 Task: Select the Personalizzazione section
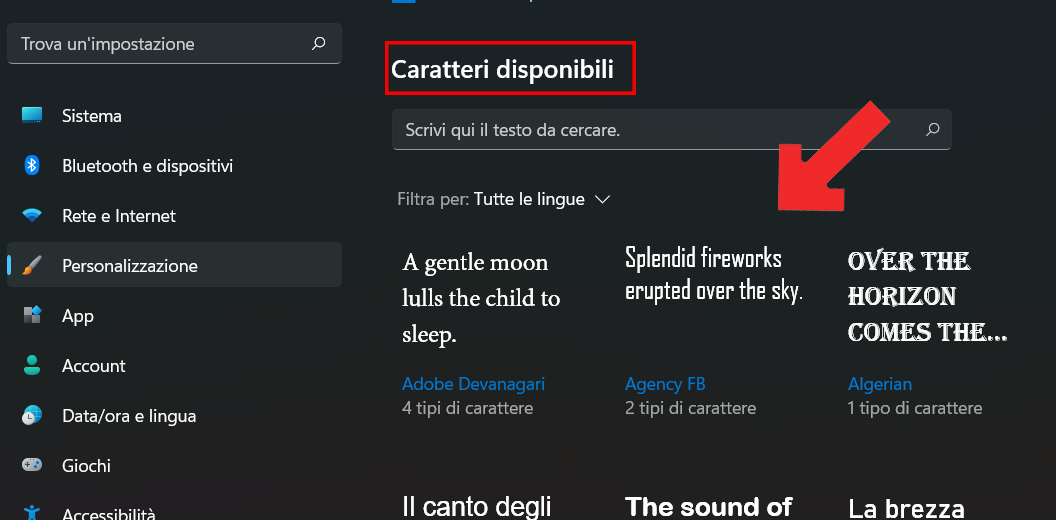(174, 265)
